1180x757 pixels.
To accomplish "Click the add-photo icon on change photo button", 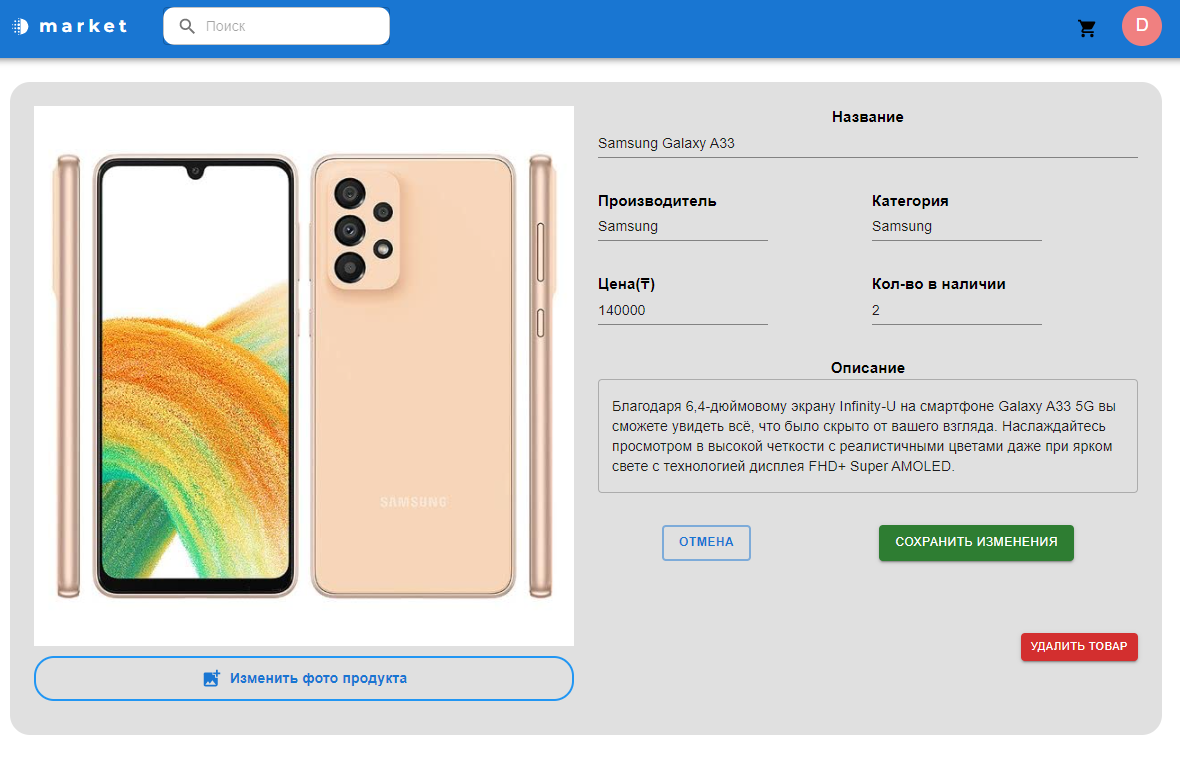I will pyautogui.click(x=211, y=678).
